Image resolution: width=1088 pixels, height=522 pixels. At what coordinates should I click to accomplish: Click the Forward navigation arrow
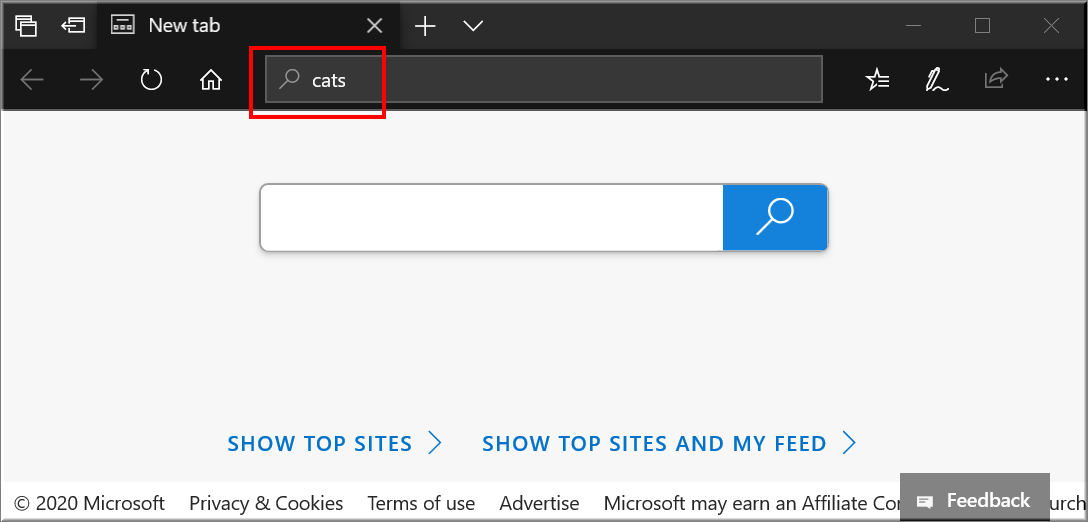point(91,80)
